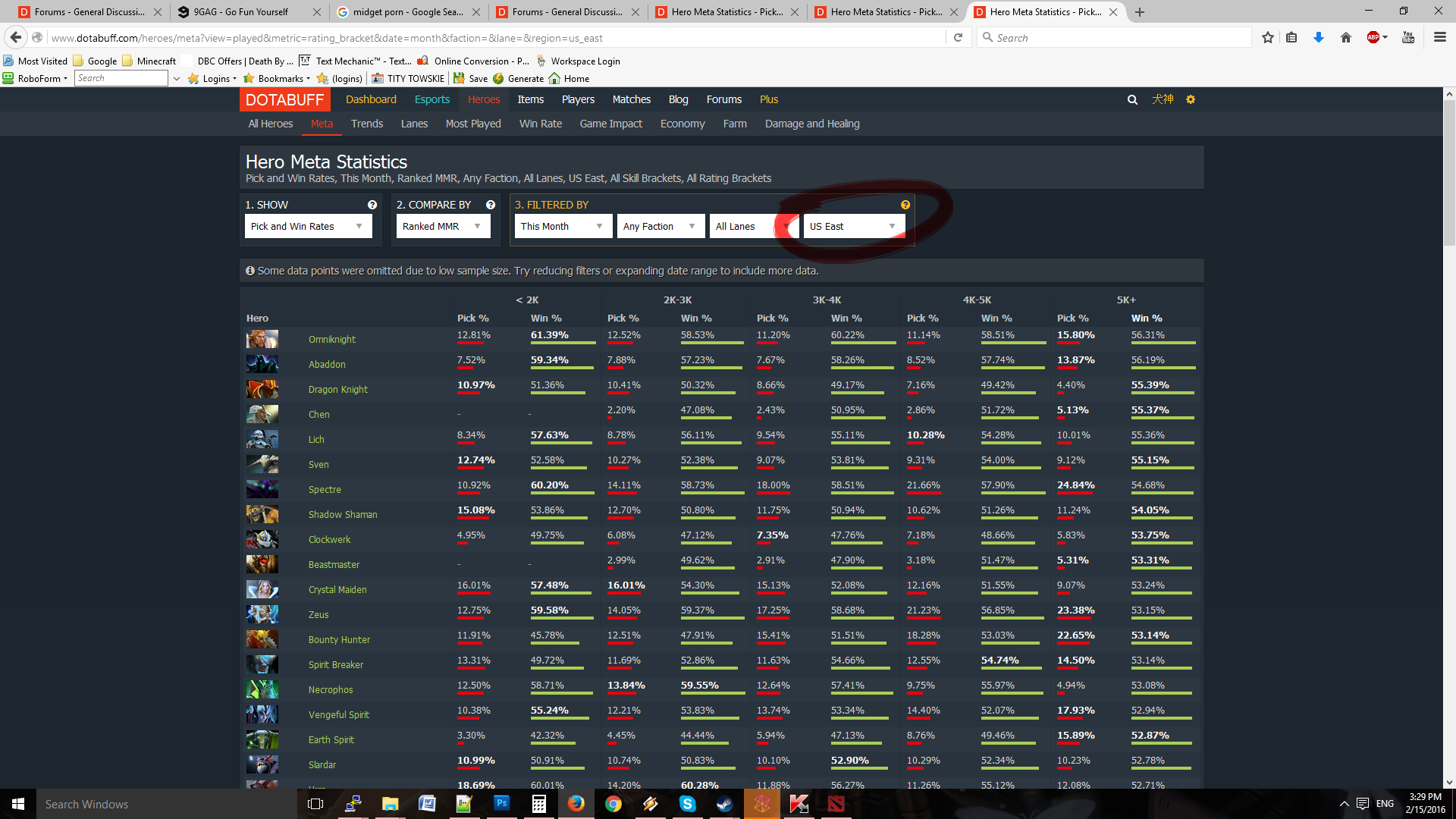Click the Search Windows taskbar box
The image size is (1456, 819).
[167, 804]
